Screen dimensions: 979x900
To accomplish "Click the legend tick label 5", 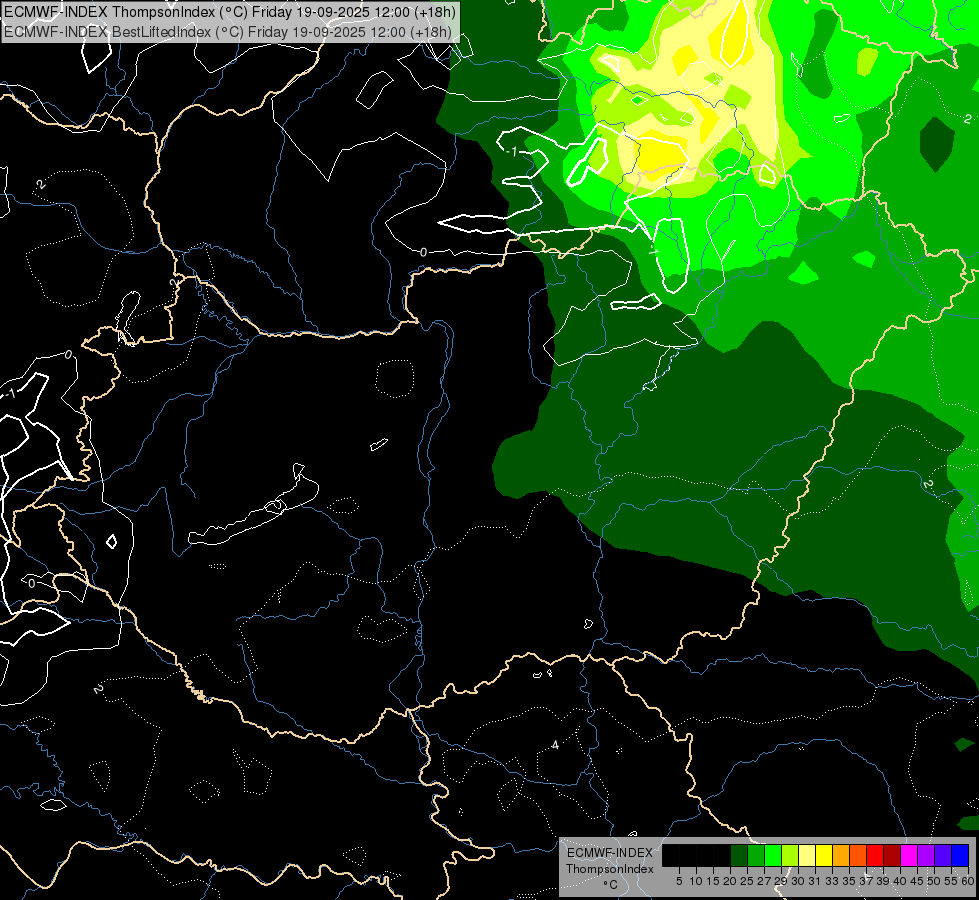I will point(679,881).
